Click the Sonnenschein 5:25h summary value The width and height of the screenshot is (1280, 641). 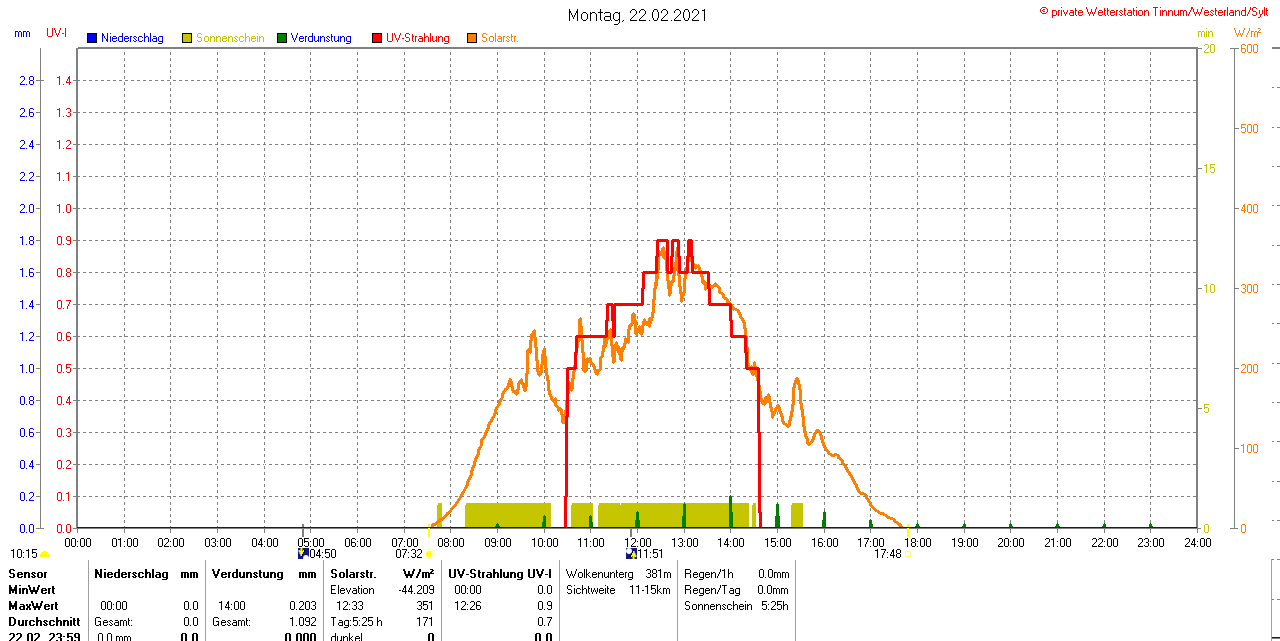(x=774, y=606)
